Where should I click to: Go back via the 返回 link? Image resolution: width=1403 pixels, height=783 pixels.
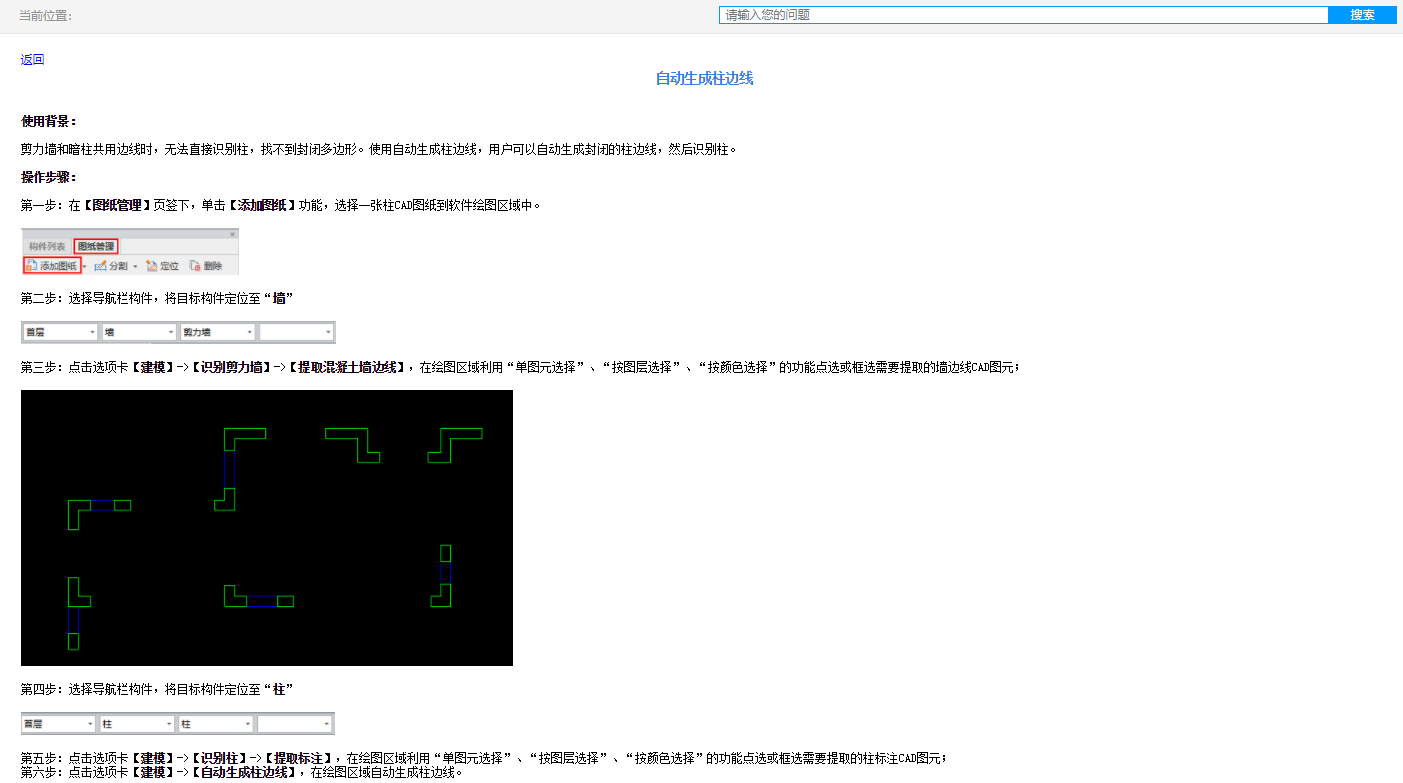click(x=32, y=59)
